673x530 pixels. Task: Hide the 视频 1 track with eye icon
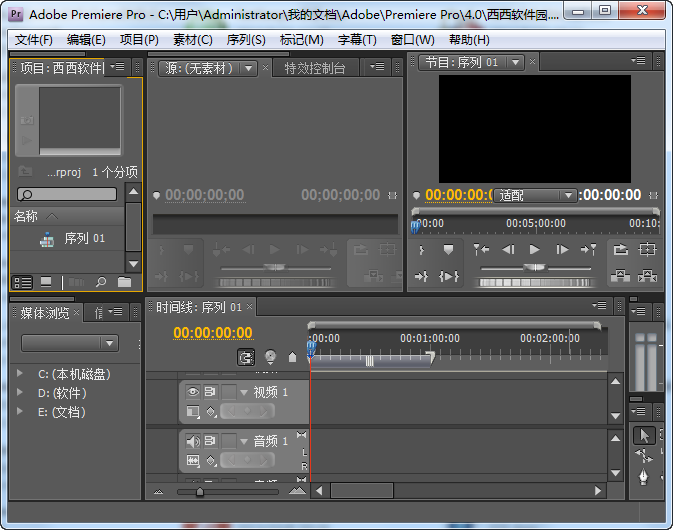pos(193,392)
